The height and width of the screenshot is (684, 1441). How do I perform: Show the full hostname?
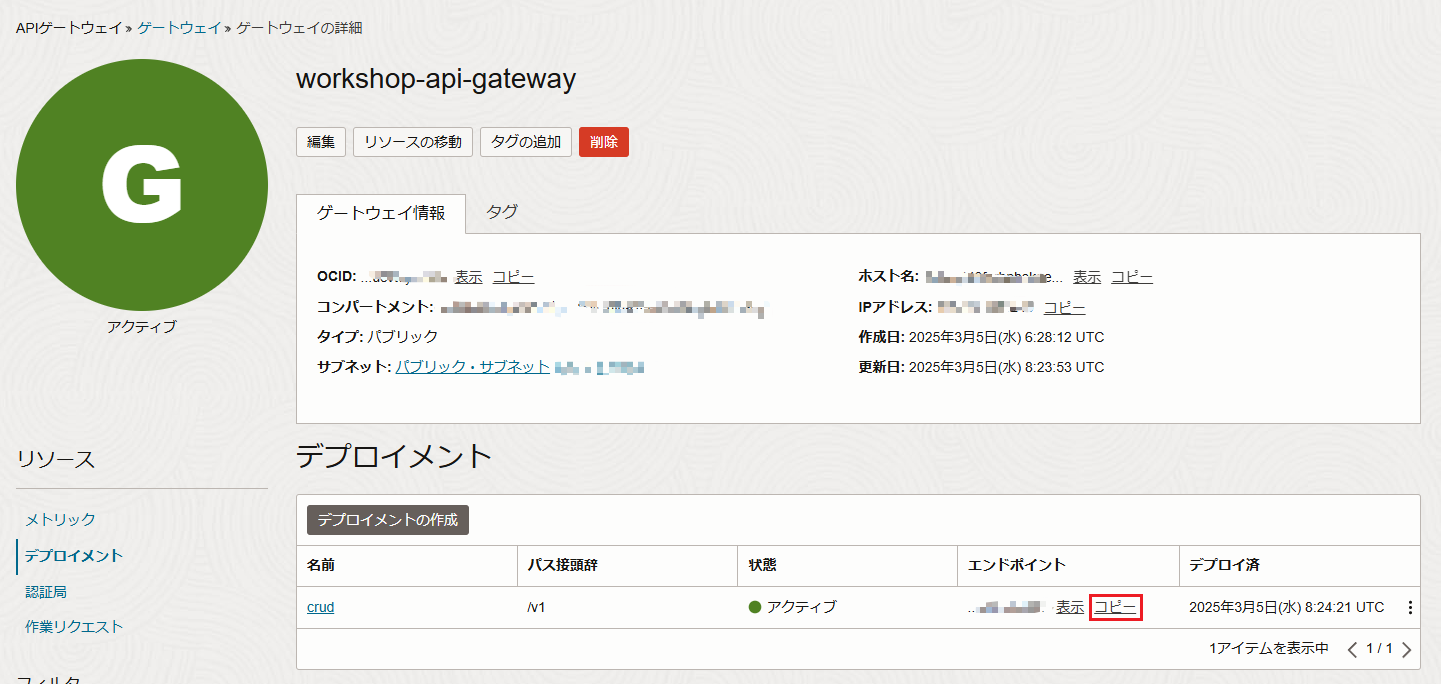1087,277
